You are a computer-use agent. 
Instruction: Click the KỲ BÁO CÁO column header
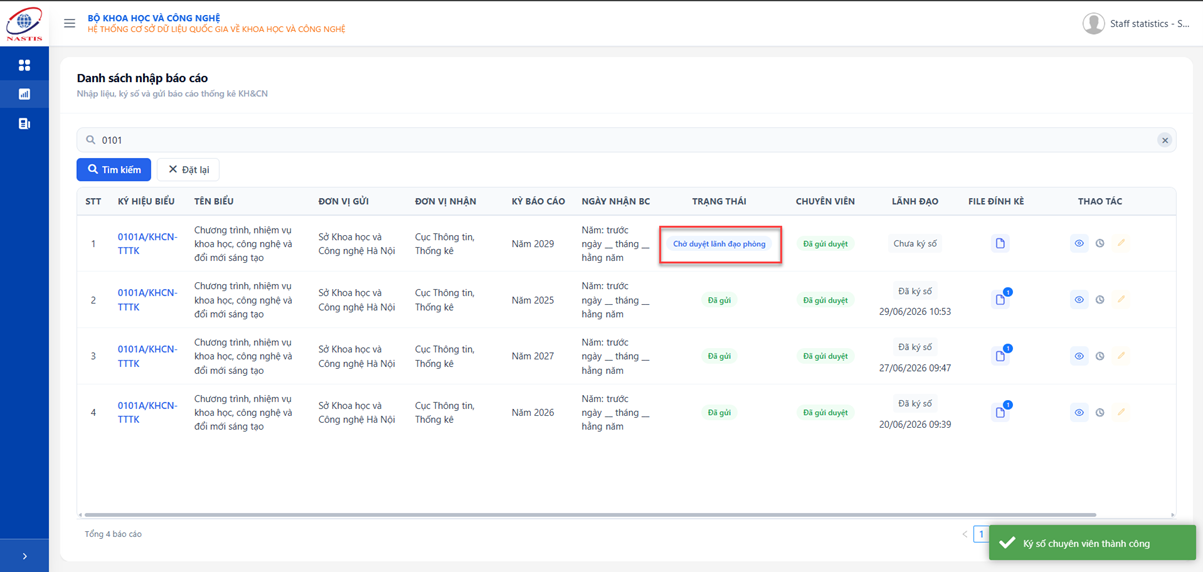tap(538, 202)
